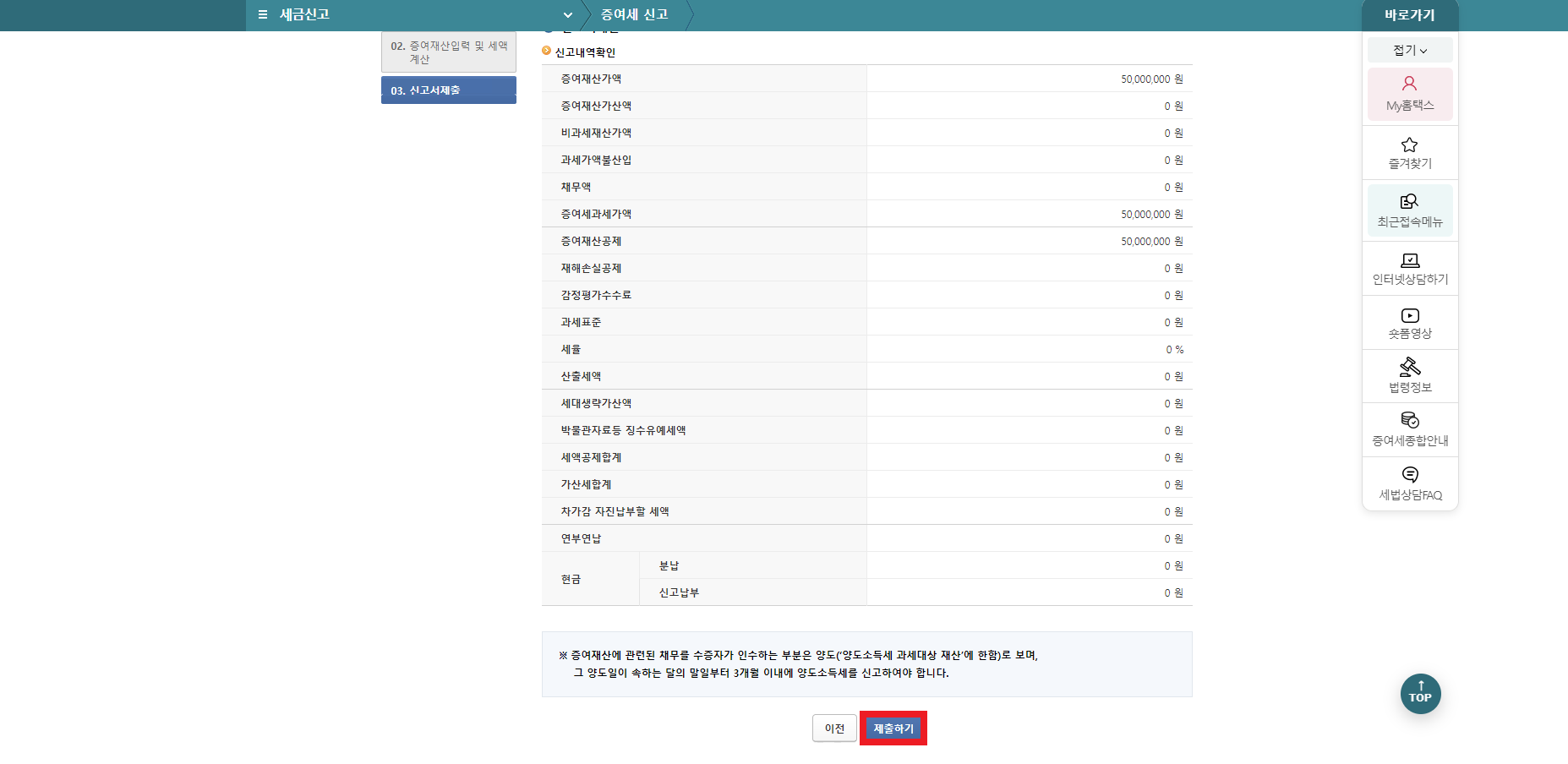Open 숏폼영상 from the sidebar
This screenshot has width=1568, height=764.
1408,322
